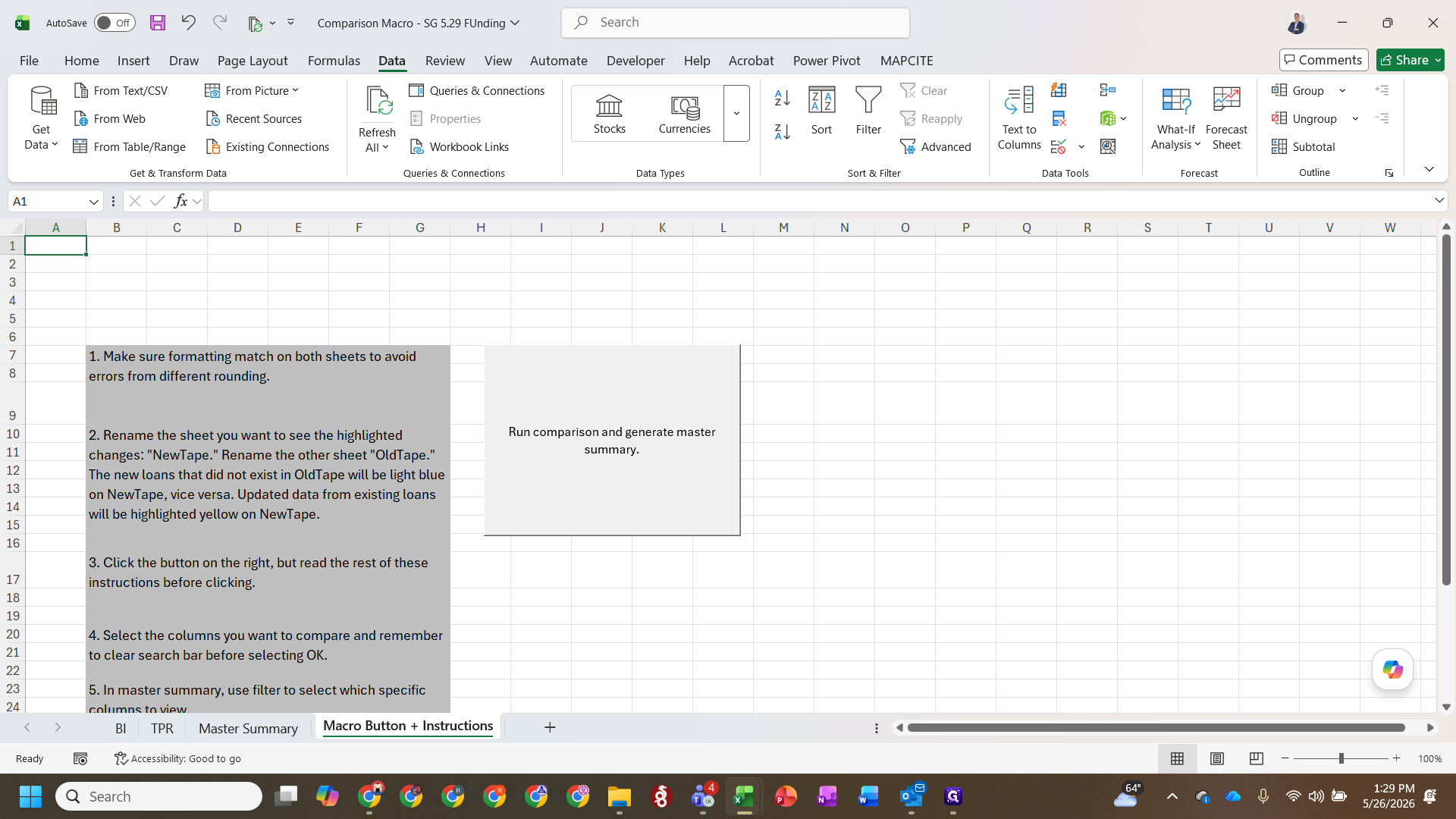Sort A to Z ascending
Screen dimensions: 1456x819
[x=783, y=98]
